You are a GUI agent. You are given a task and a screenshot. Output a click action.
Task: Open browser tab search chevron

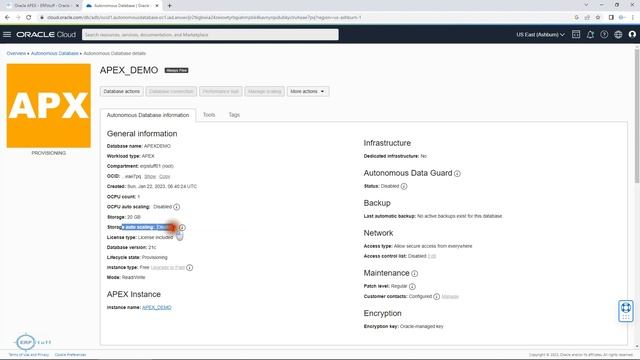(586, 5)
